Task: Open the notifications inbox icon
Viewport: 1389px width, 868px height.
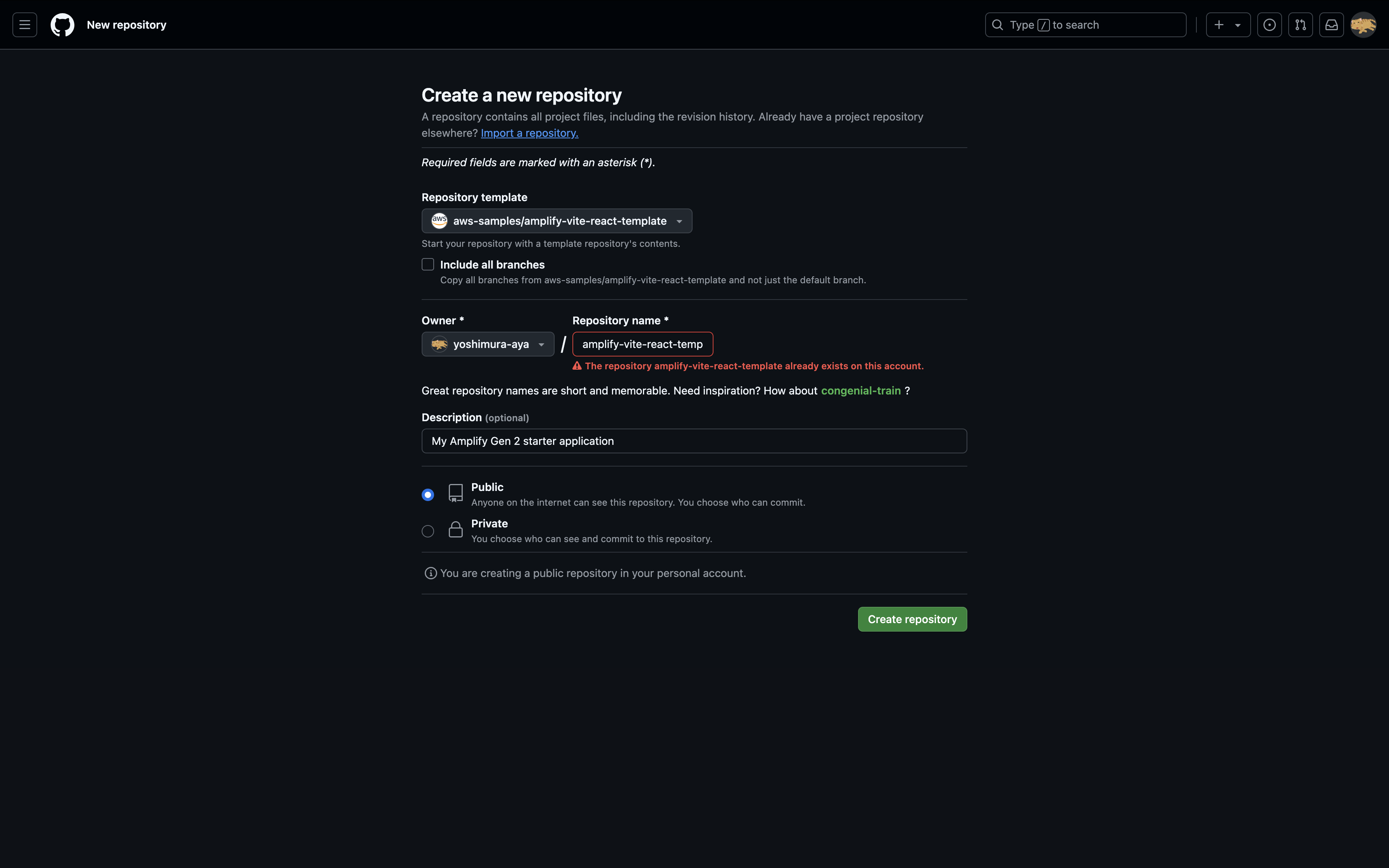Action: click(1331, 25)
